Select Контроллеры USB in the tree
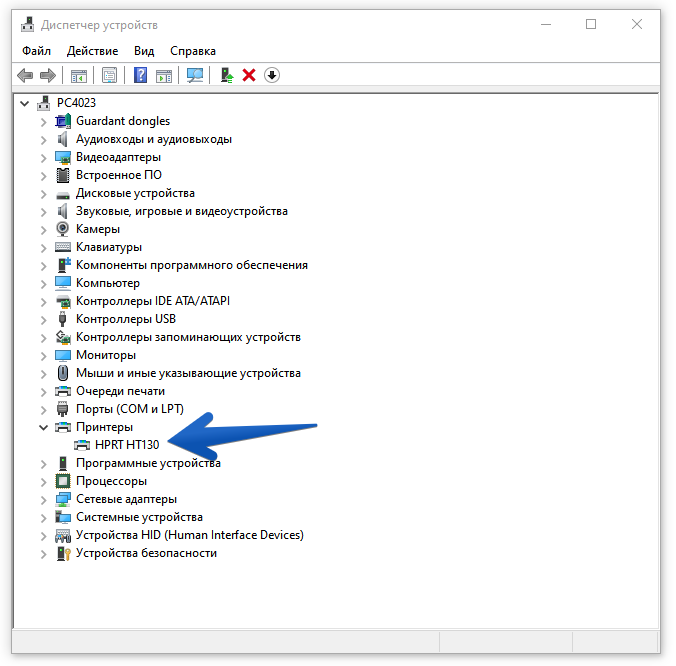This screenshot has height=666, width=676. [x=125, y=319]
